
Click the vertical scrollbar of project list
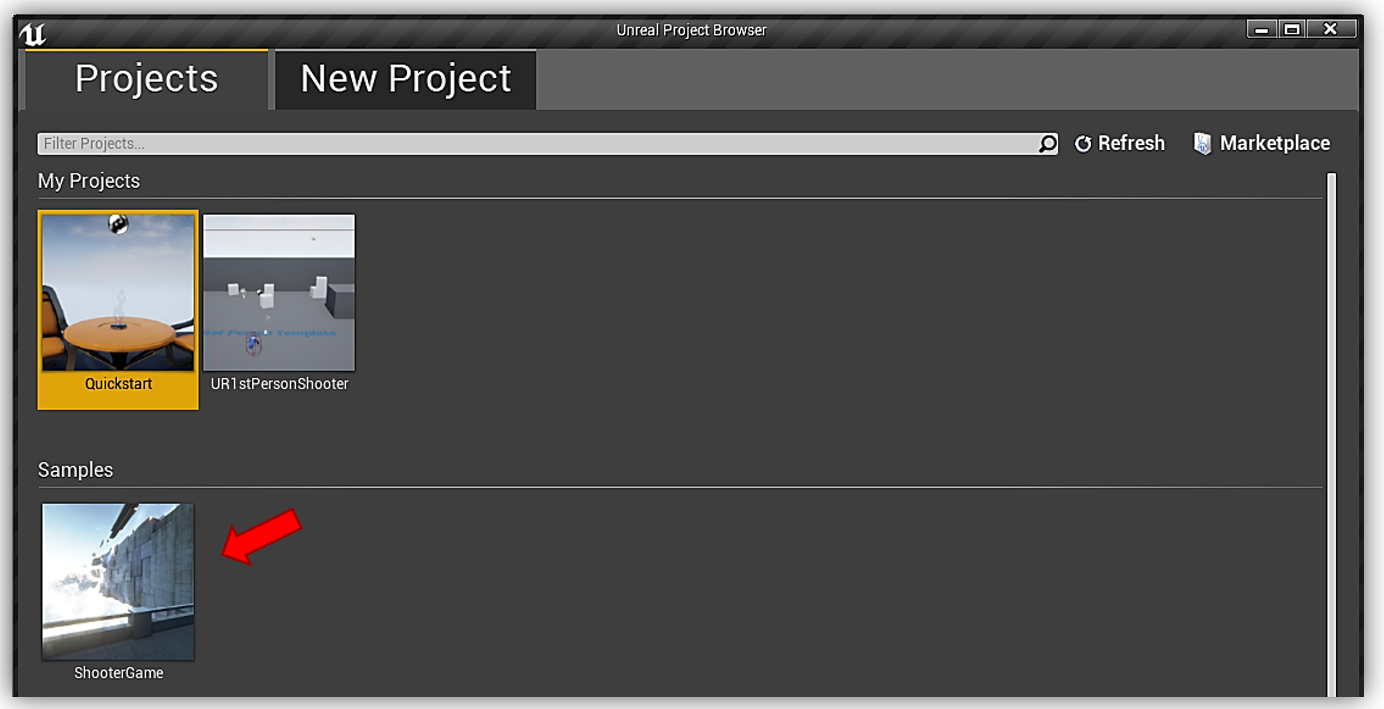tap(1331, 435)
